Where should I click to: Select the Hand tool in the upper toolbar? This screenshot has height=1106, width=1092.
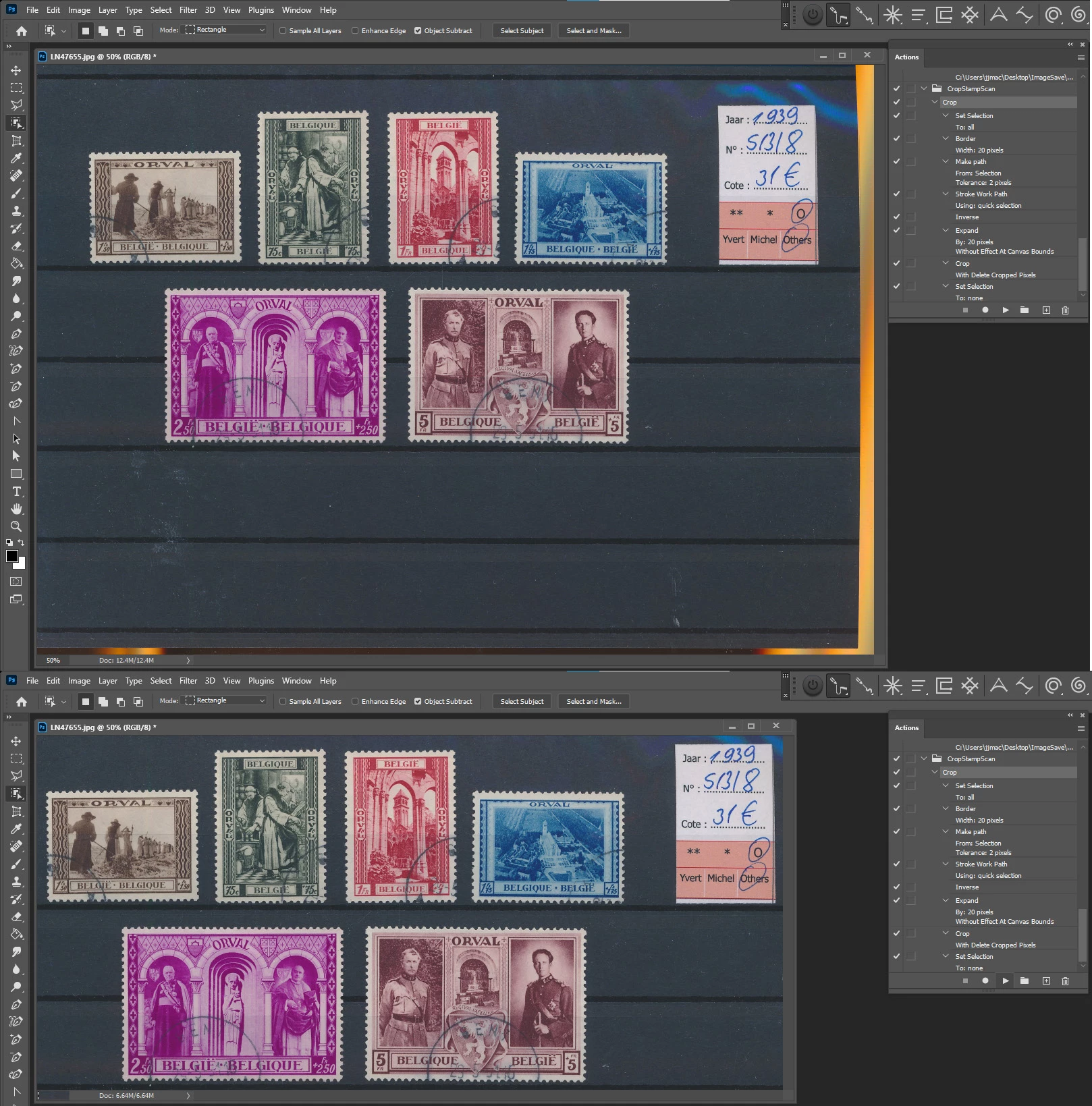(x=16, y=509)
